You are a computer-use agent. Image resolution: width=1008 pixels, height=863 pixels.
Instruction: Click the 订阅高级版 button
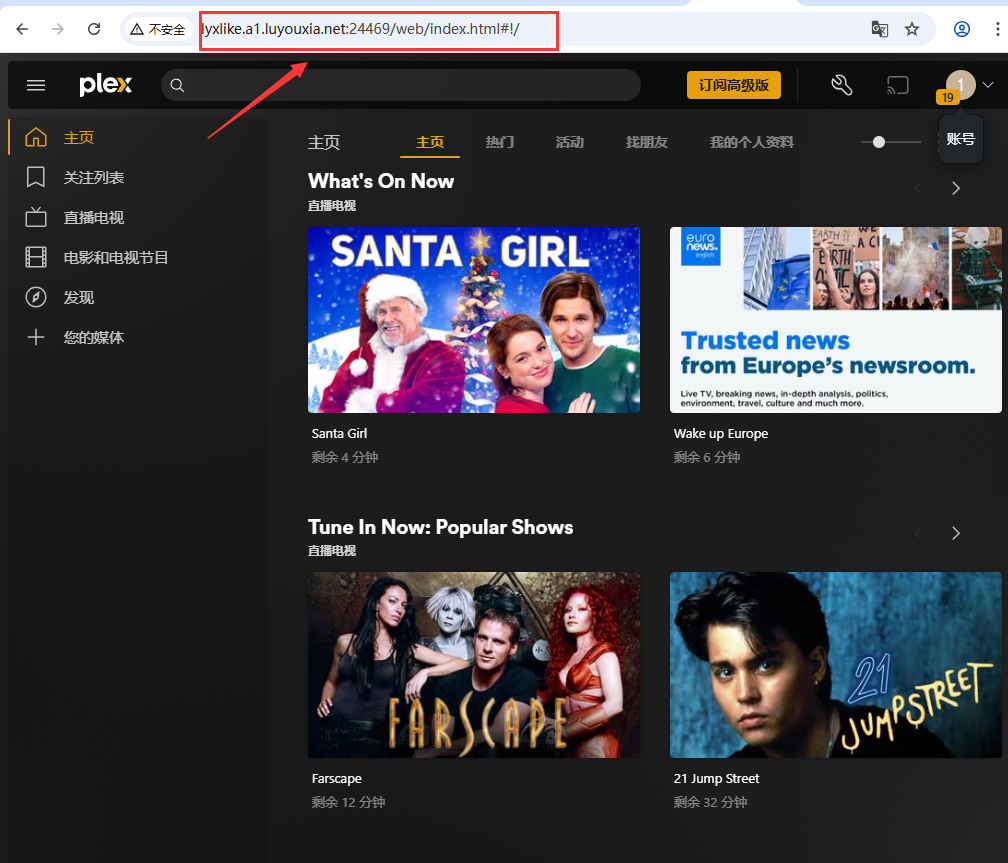click(734, 85)
